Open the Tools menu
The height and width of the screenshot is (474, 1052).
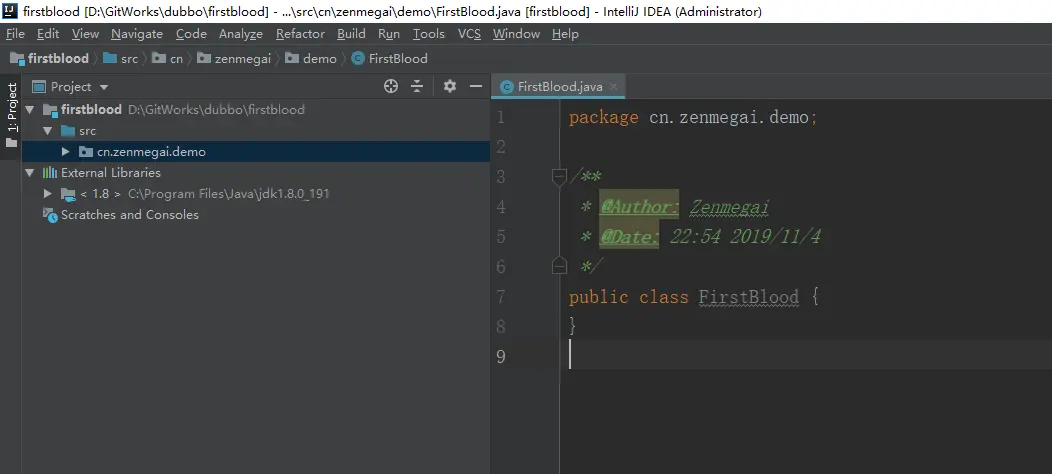pos(428,34)
